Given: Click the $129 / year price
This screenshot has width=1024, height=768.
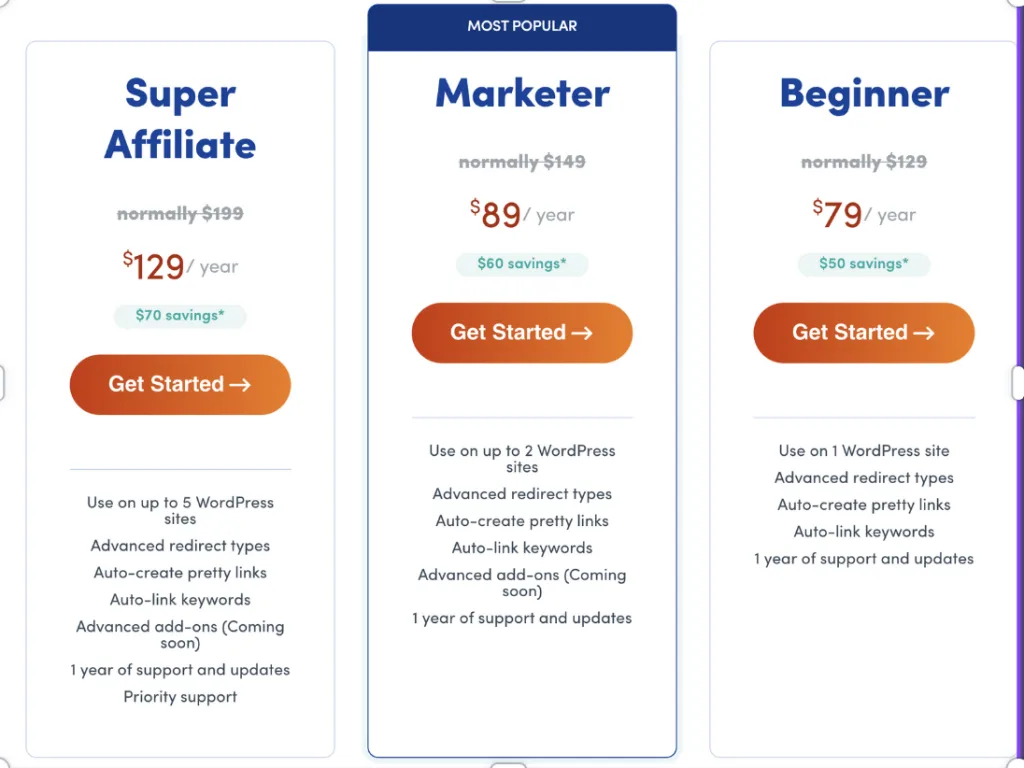Looking at the screenshot, I should click(x=180, y=266).
